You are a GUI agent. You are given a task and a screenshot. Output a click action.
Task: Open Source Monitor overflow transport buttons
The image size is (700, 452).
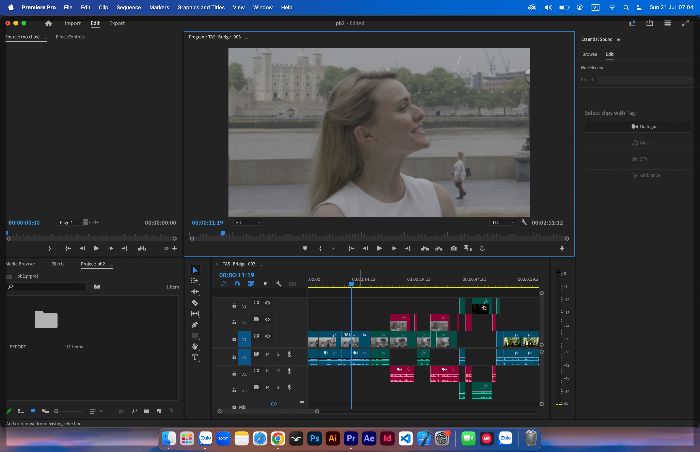pos(166,248)
